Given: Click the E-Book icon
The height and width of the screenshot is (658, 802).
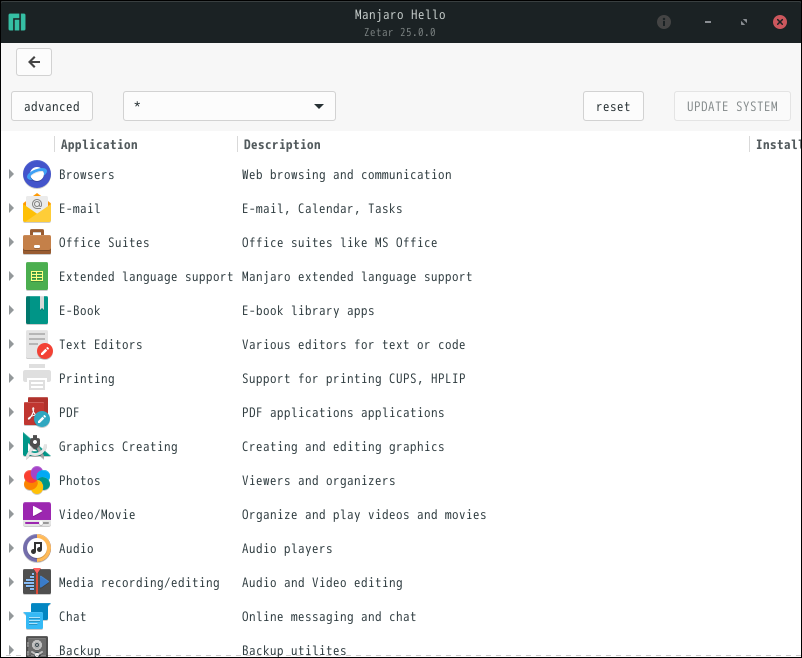Looking at the screenshot, I should click(x=37, y=311).
